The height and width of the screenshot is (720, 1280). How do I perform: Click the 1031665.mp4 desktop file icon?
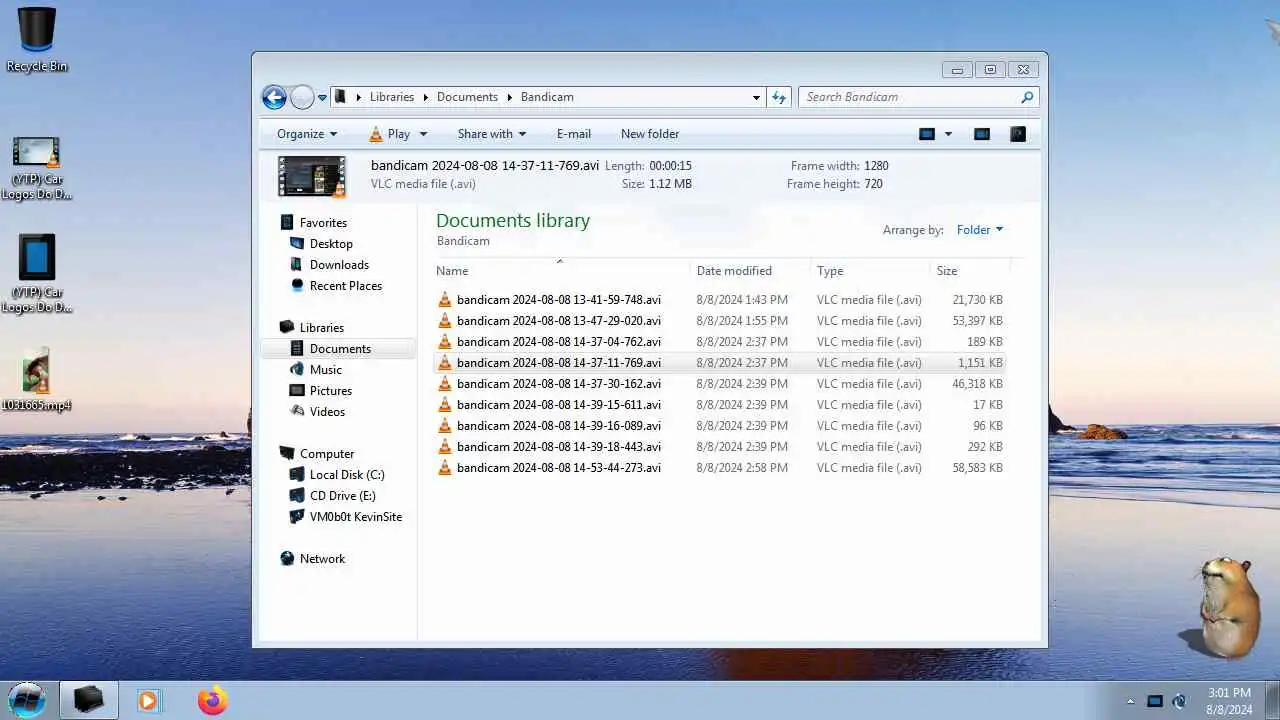tap(36, 379)
